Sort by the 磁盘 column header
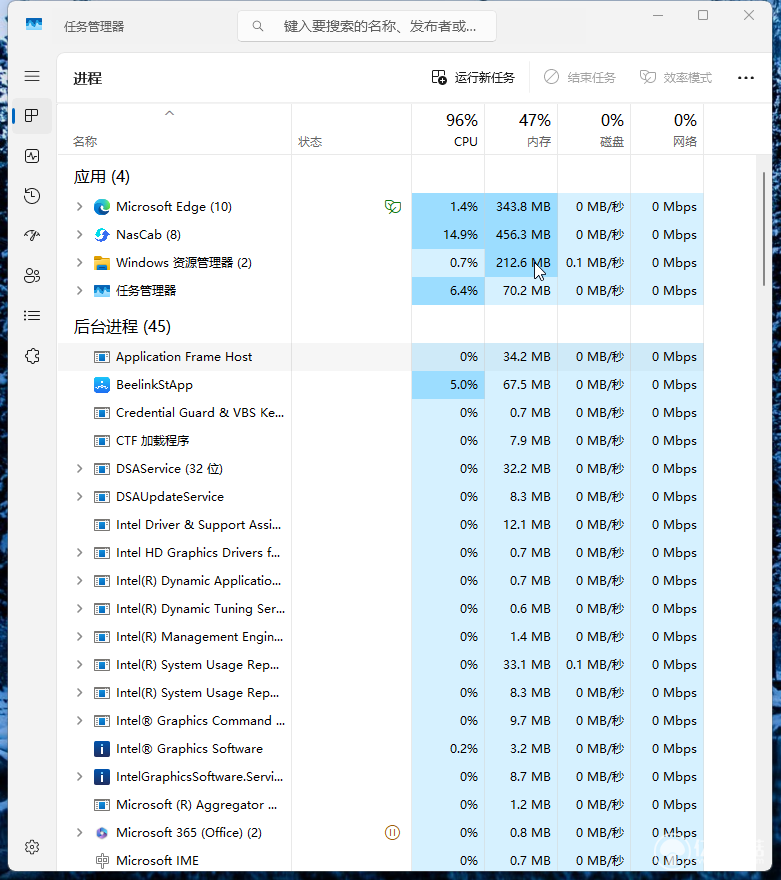Screen dimensions: 781x880 (594, 129)
